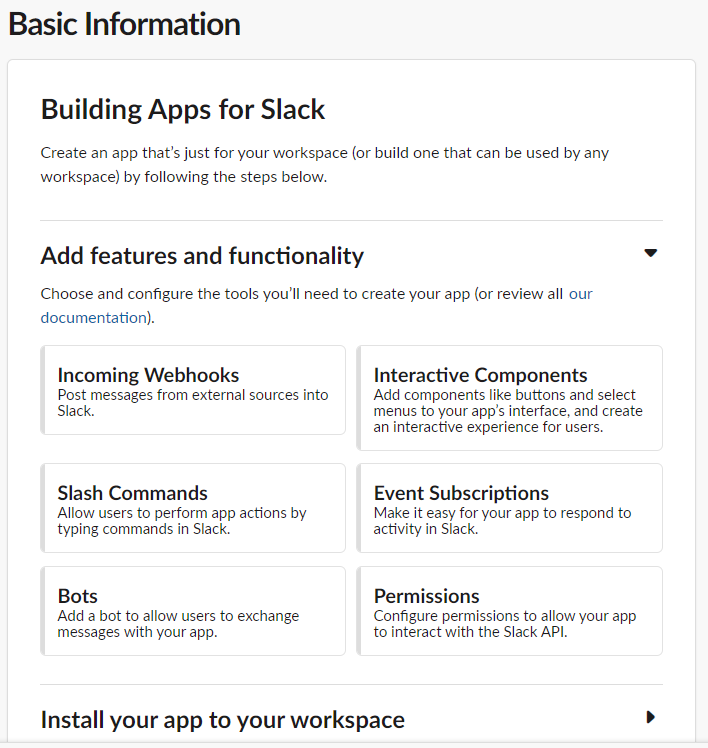Click "Add components like buttons" description text
The image size is (708, 748).
(x=508, y=411)
